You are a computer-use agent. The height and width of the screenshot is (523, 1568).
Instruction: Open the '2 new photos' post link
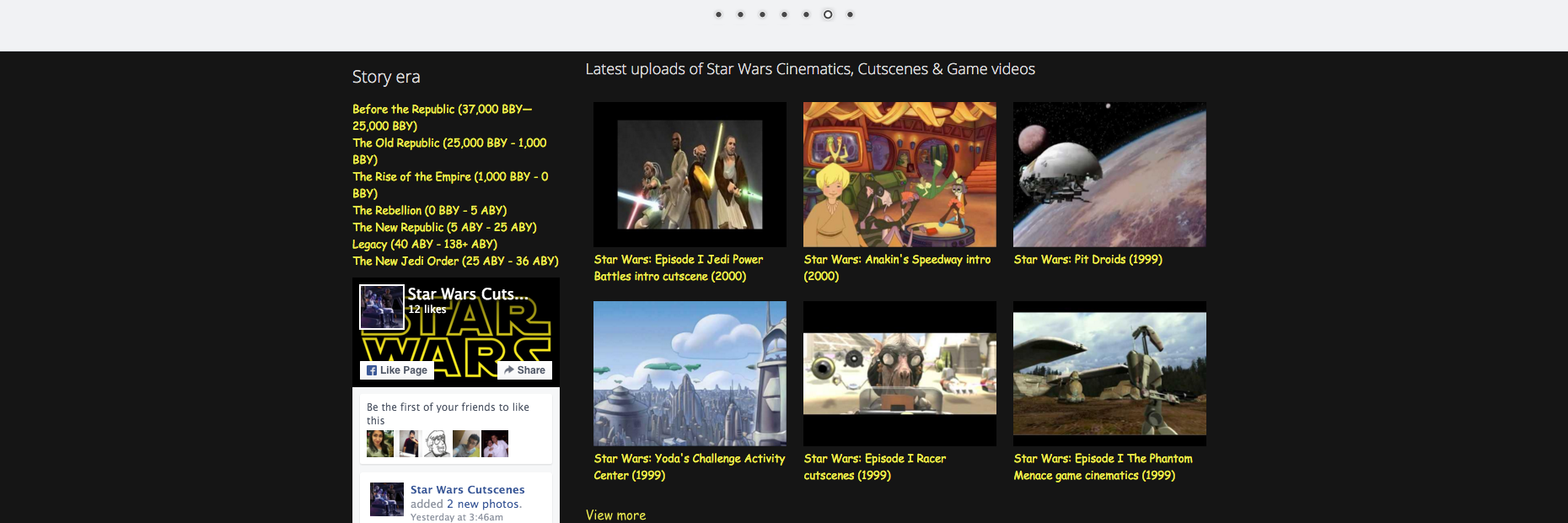tap(483, 504)
